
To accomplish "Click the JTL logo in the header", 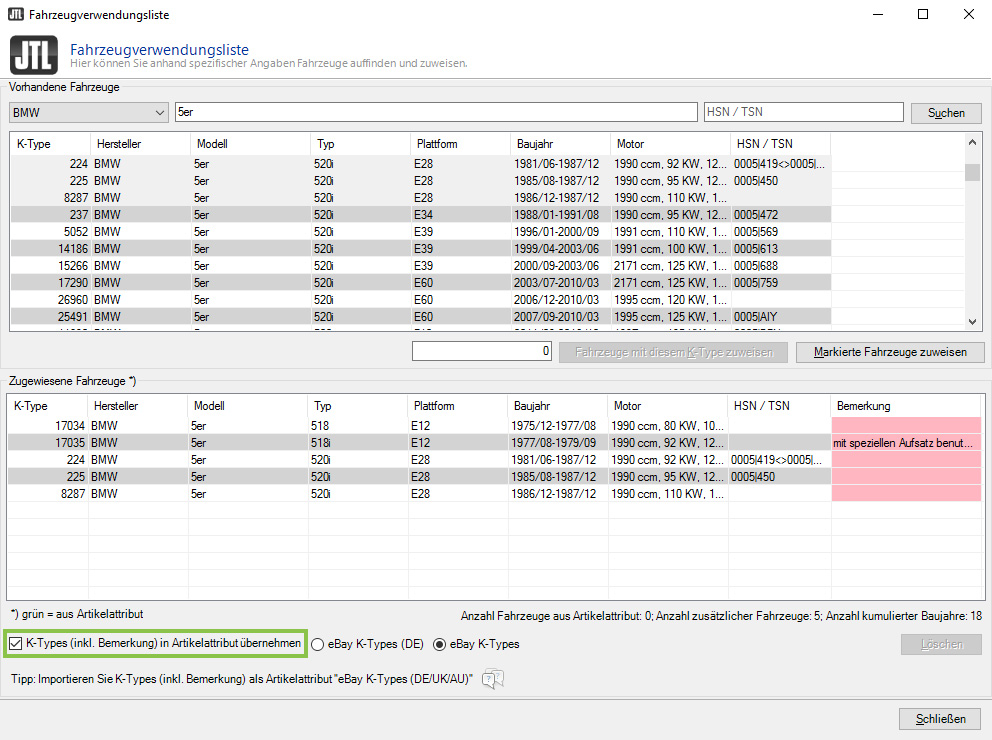I will pyautogui.click(x=32, y=54).
